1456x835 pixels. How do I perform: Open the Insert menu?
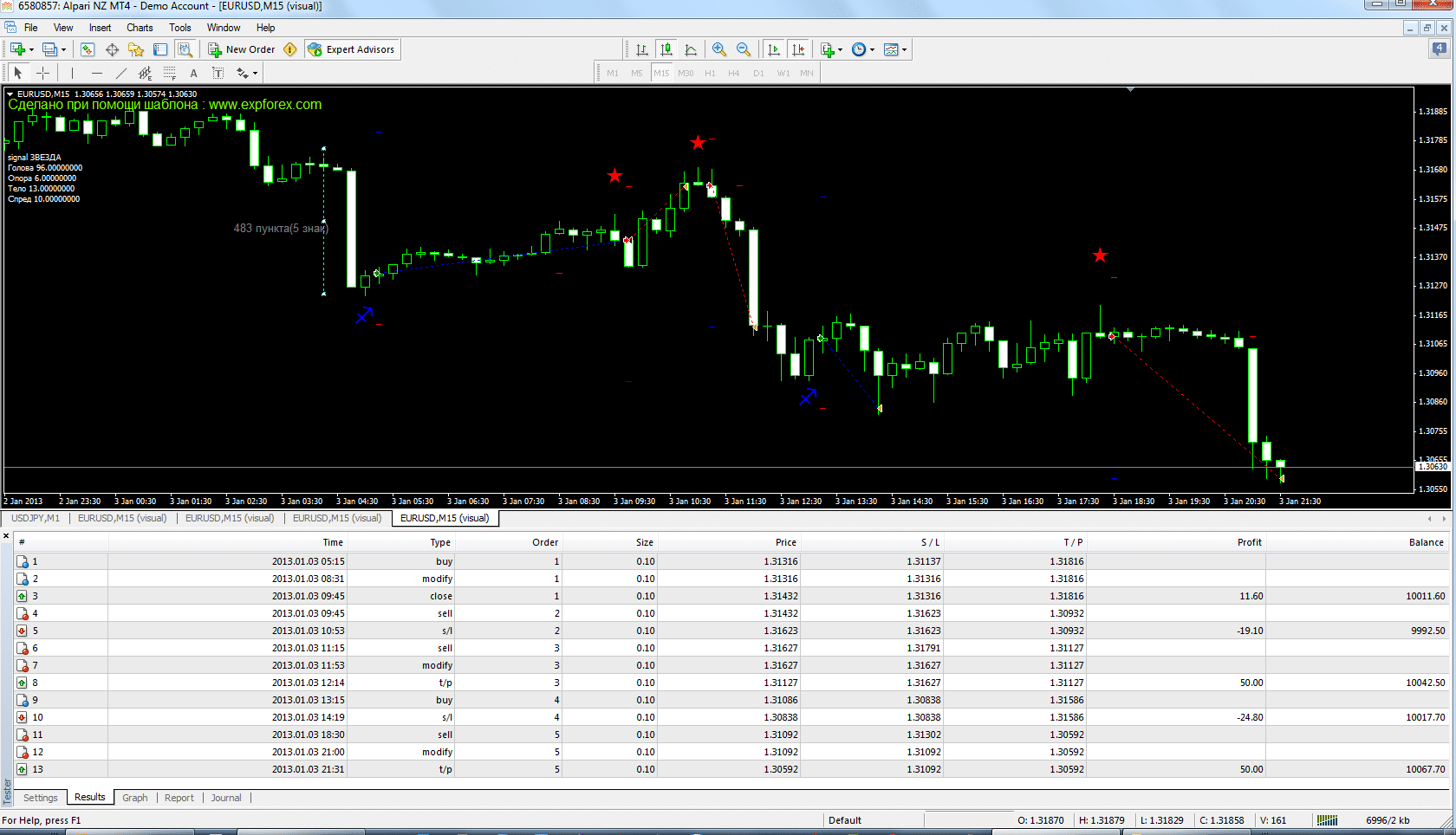pyautogui.click(x=100, y=28)
